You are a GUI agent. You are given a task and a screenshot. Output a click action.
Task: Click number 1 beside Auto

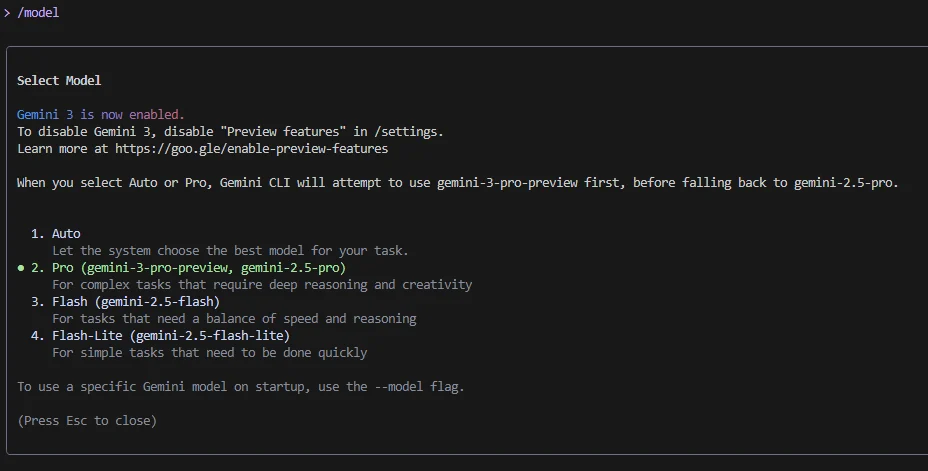(x=37, y=234)
